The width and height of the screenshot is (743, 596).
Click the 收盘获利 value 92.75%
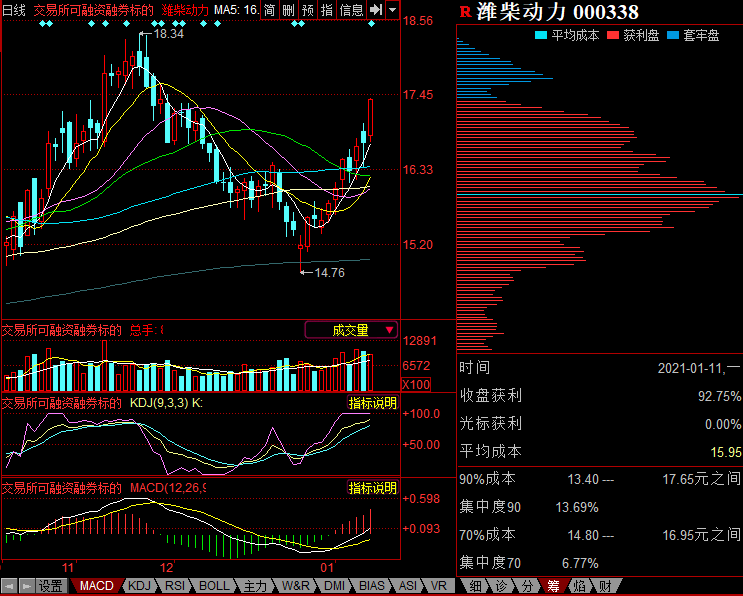click(719, 396)
